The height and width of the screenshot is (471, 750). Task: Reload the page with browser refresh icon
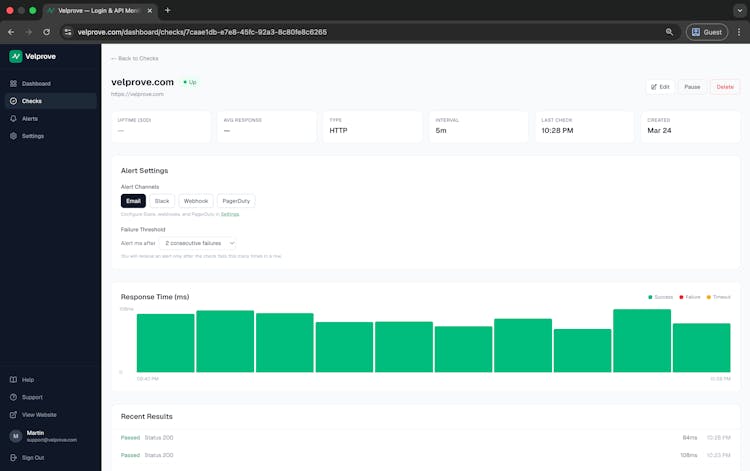point(46,32)
